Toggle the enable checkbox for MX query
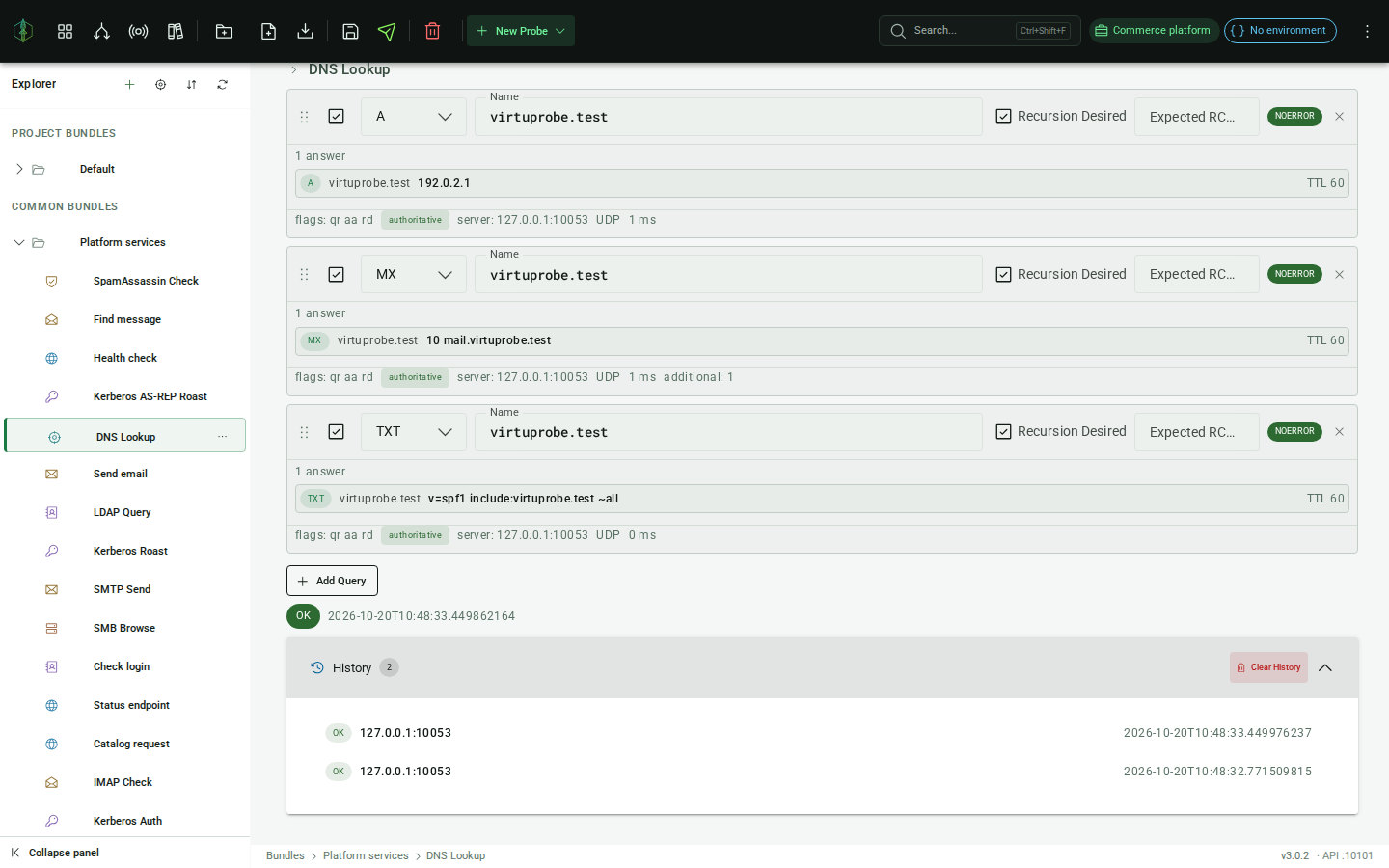Image resolution: width=1389 pixels, height=868 pixels. click(x=336, y=275)
